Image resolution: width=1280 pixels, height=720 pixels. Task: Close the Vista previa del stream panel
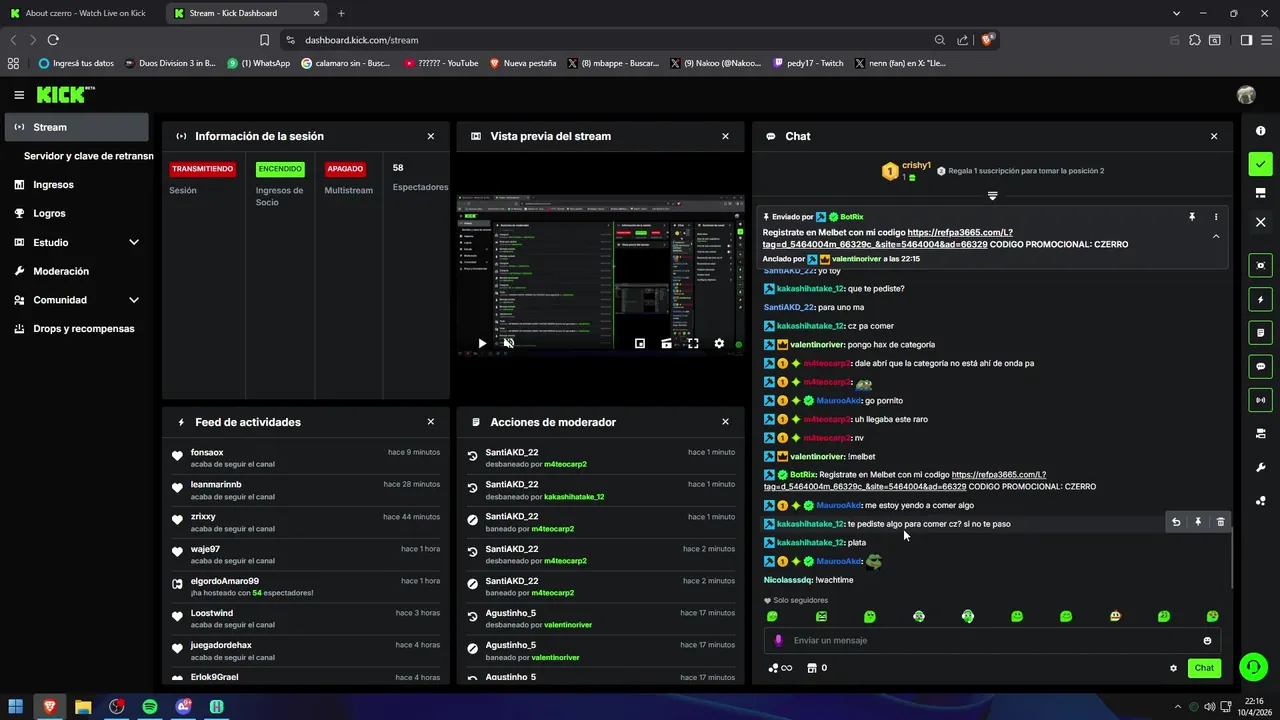pos(725,136)
